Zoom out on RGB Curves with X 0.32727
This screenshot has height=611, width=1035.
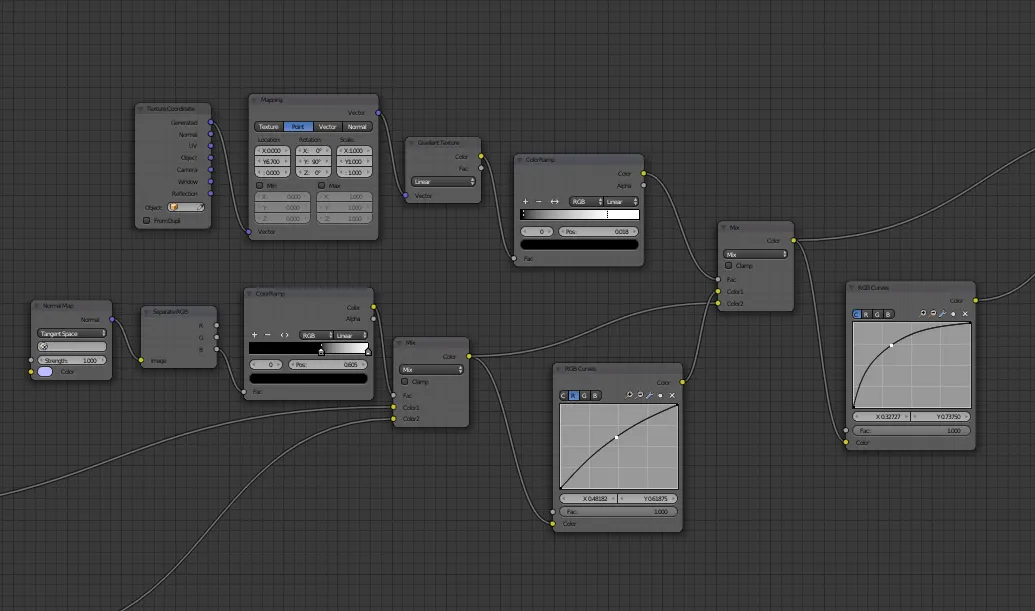click(933, 313)
